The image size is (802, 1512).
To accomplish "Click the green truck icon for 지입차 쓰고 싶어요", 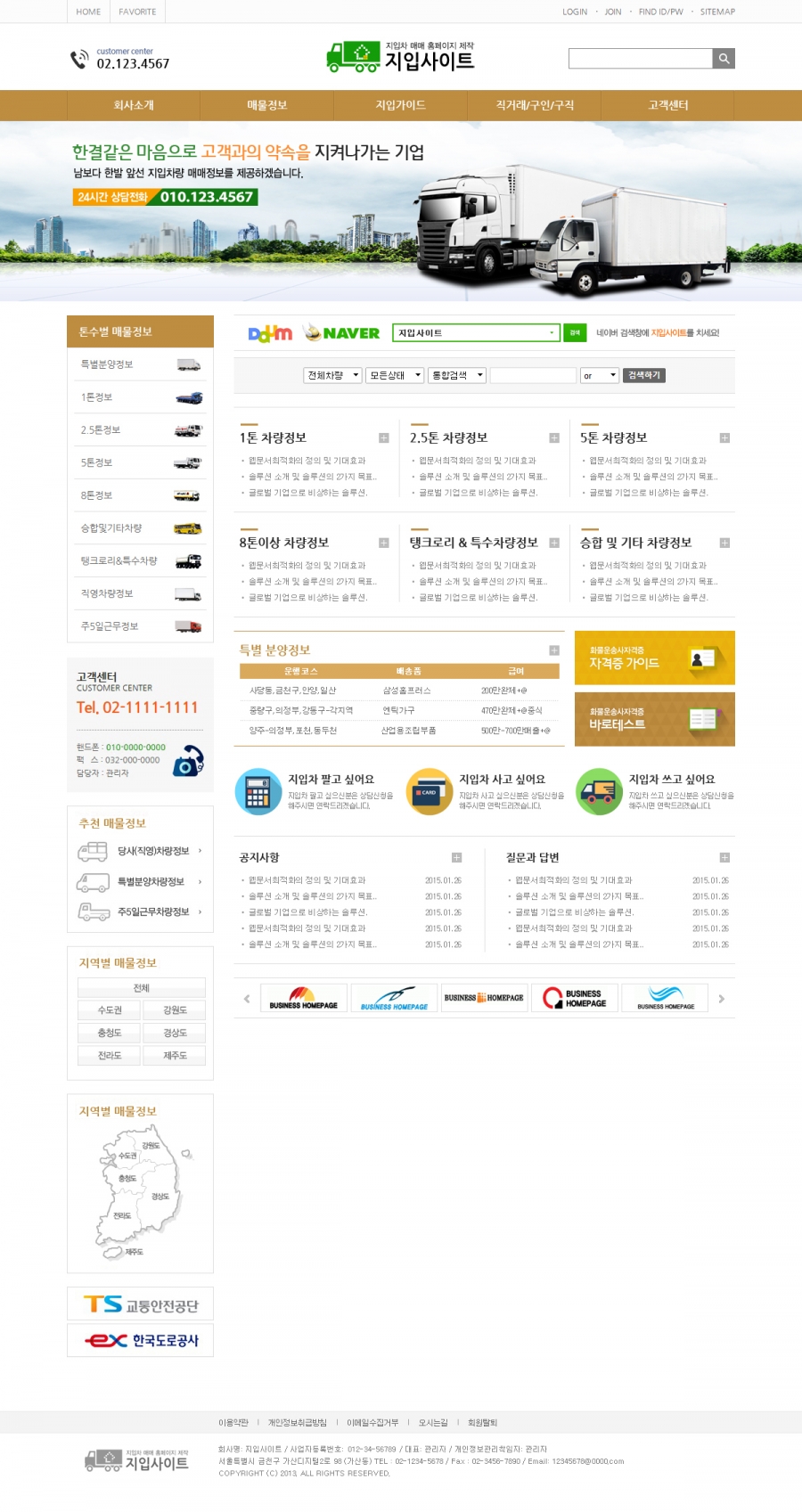I will 599,791.
